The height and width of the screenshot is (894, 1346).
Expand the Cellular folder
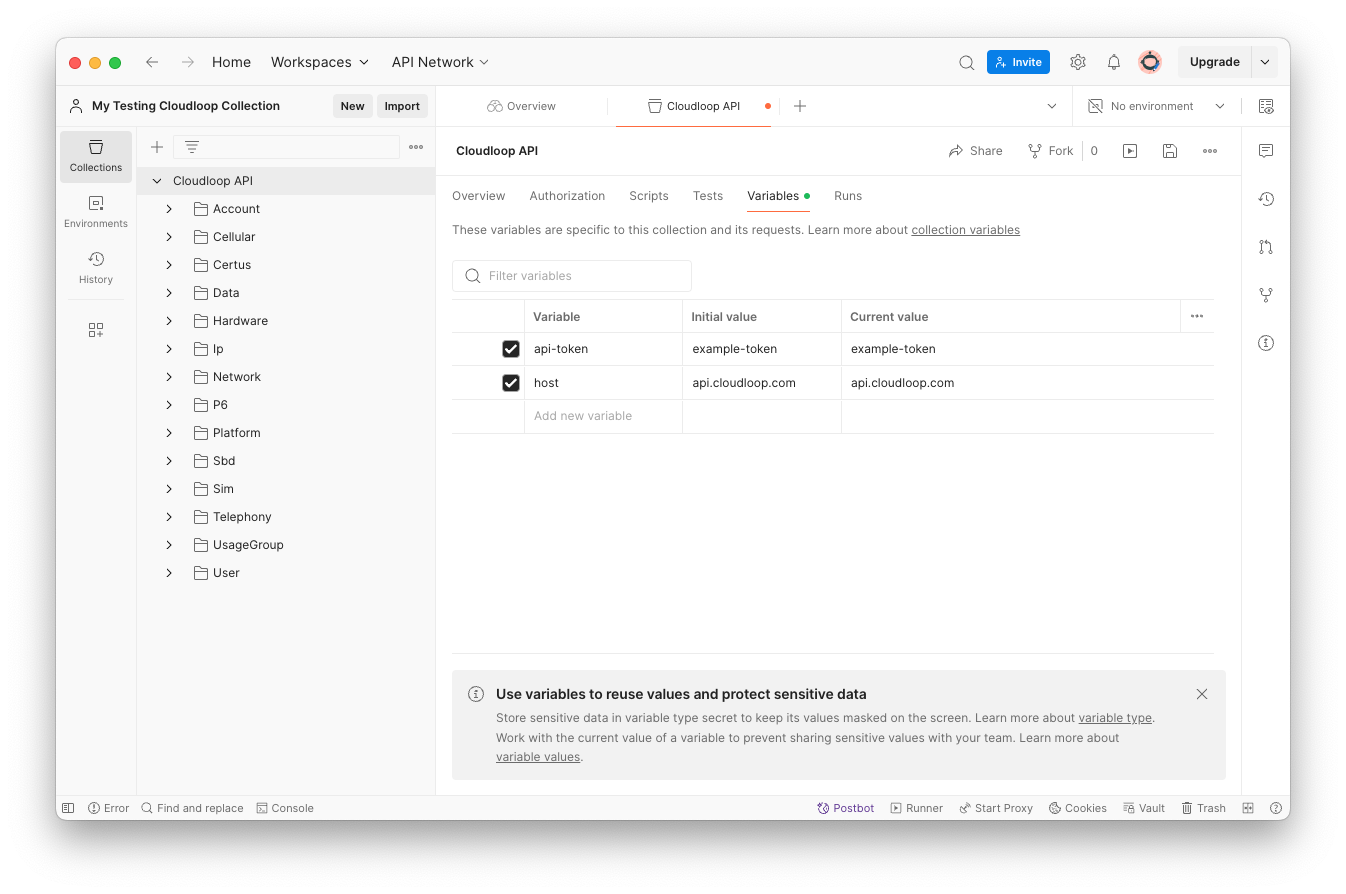pyautogui.click(x=169, y=237)
